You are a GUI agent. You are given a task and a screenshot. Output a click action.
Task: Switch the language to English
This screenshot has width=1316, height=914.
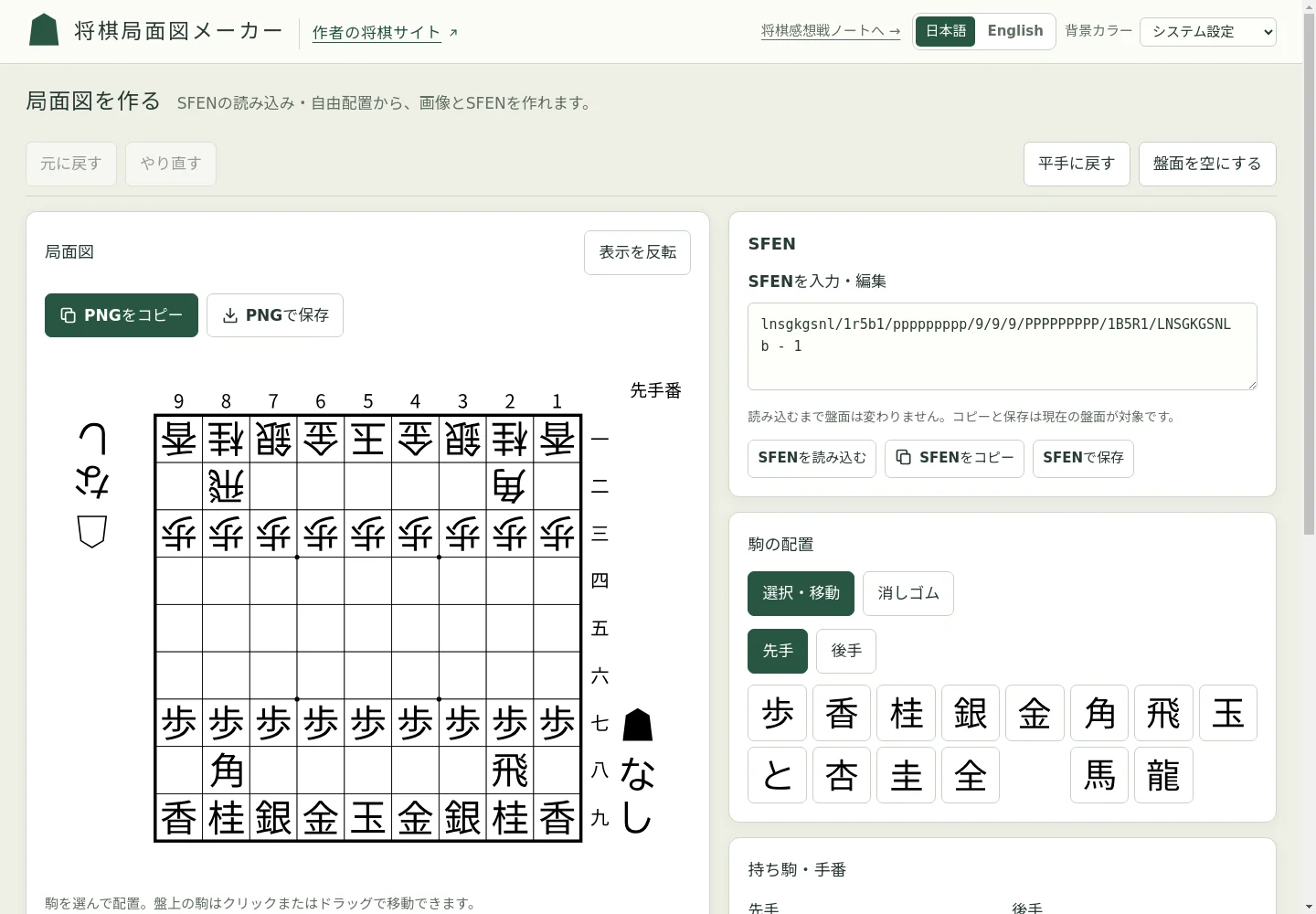1015,31
